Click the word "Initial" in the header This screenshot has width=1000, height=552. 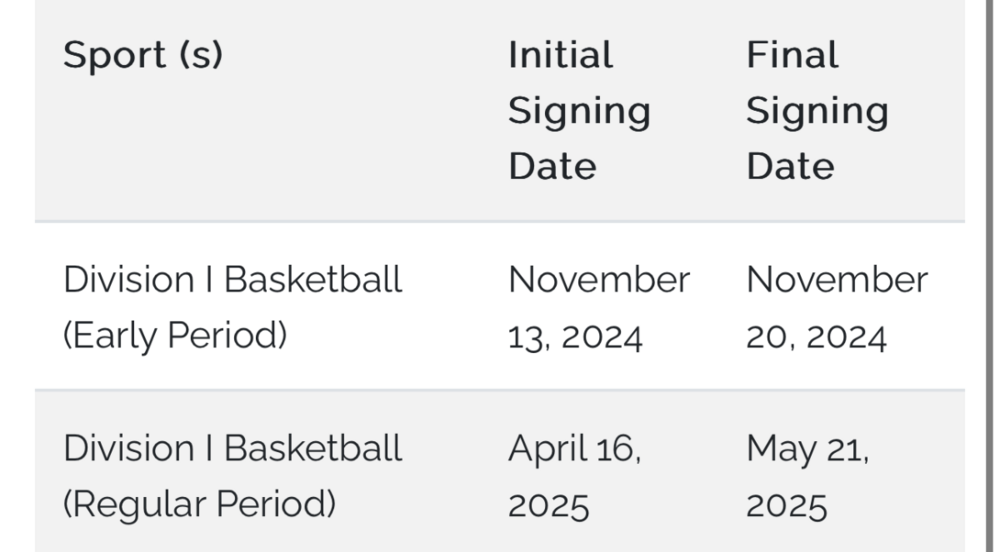tap(560, 54)
